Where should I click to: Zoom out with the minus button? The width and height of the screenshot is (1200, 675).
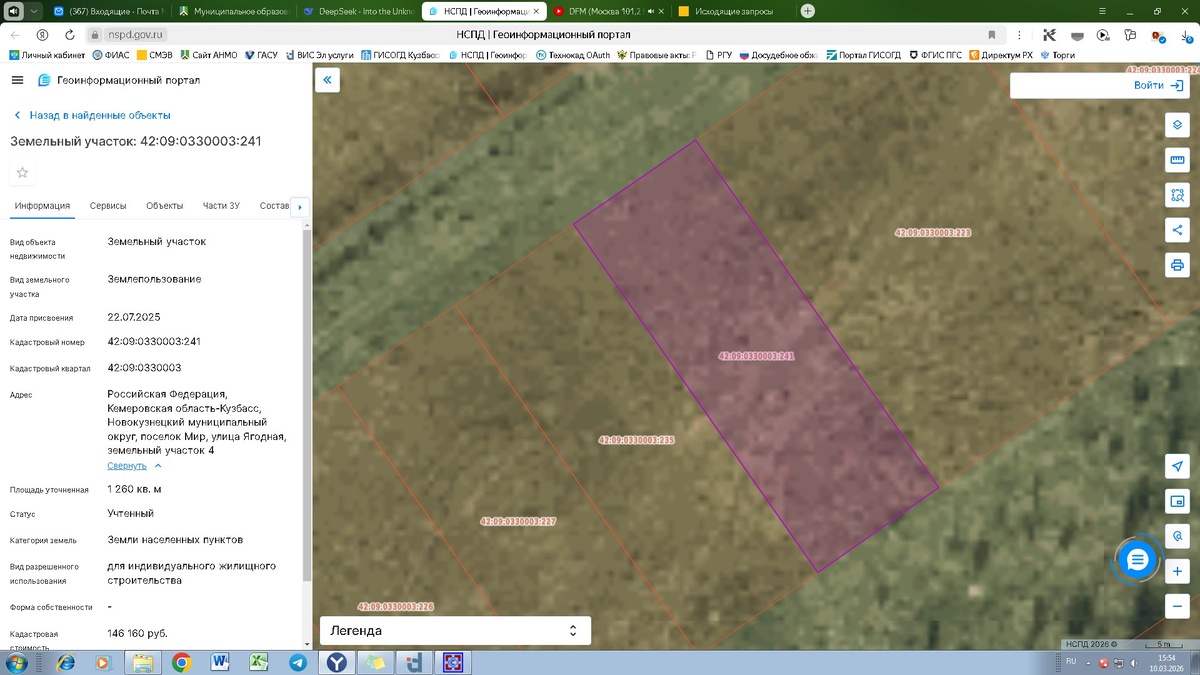[1177, 606]
